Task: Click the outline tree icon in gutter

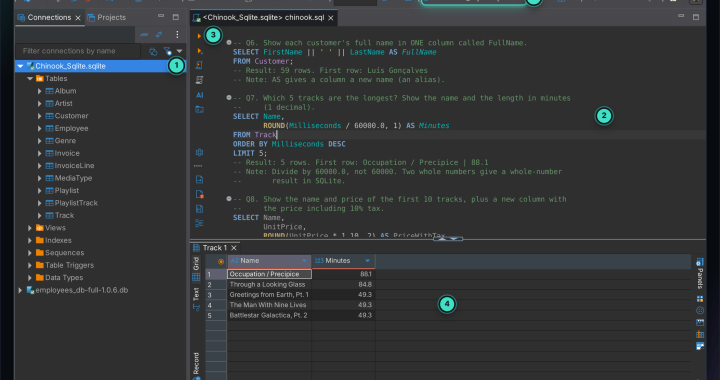Action: (x=199, y=223)
